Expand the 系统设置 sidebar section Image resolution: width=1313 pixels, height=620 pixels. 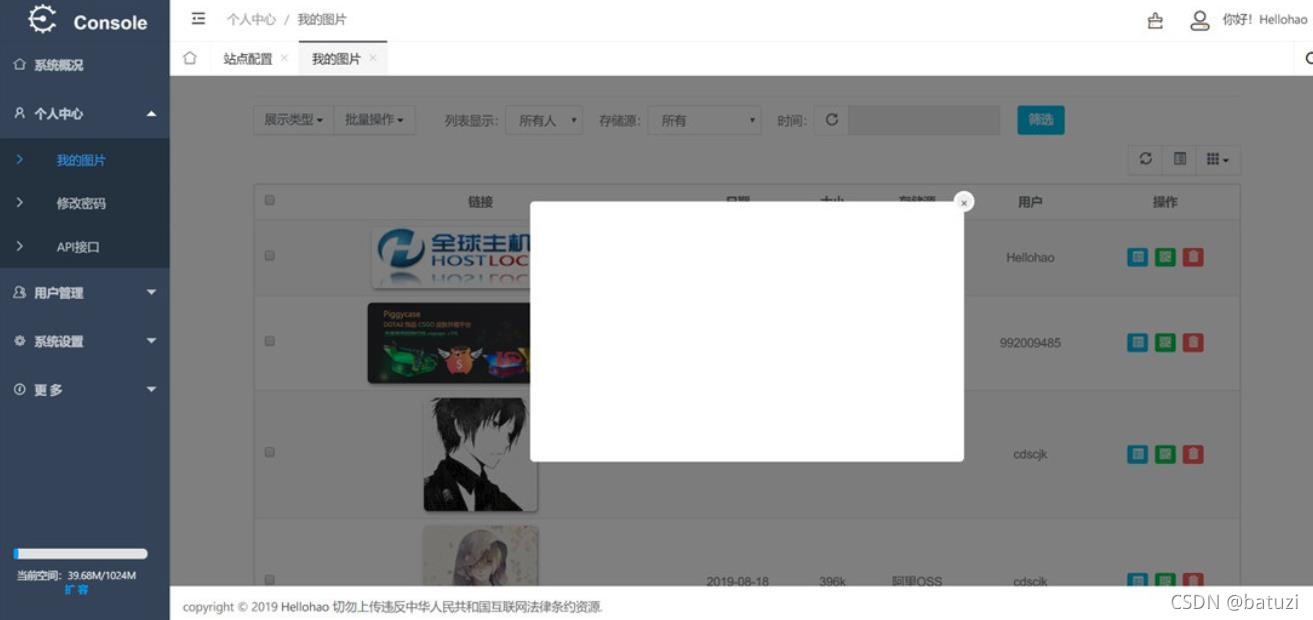click(85, 341)
